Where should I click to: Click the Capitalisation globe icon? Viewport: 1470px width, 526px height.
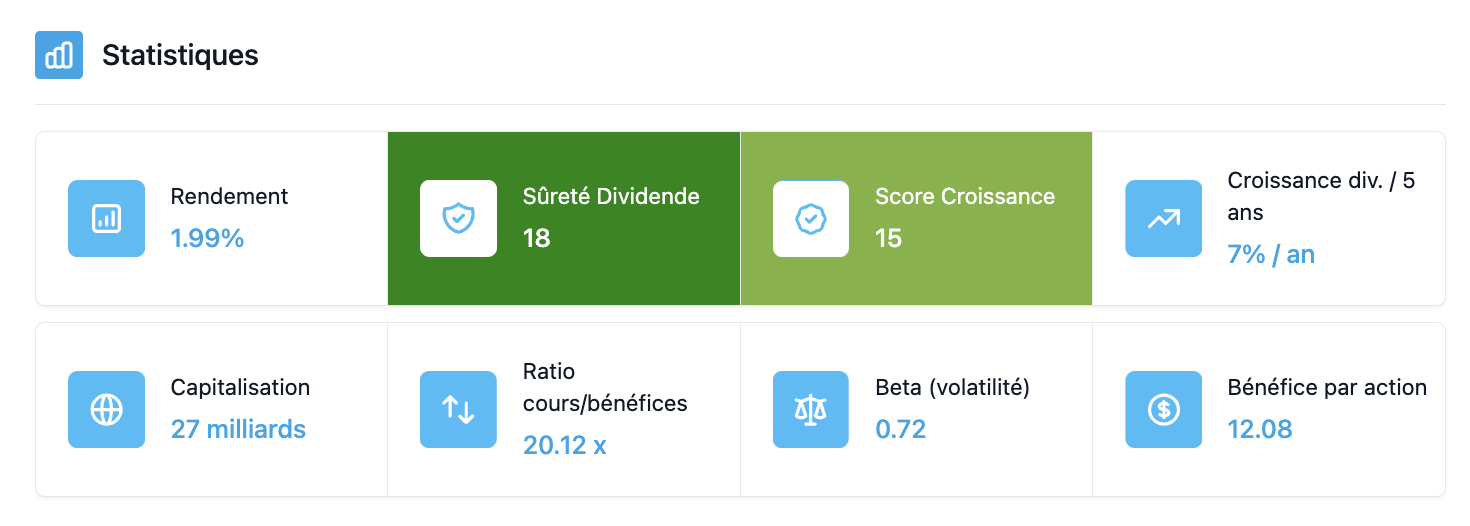click(106, 409)
